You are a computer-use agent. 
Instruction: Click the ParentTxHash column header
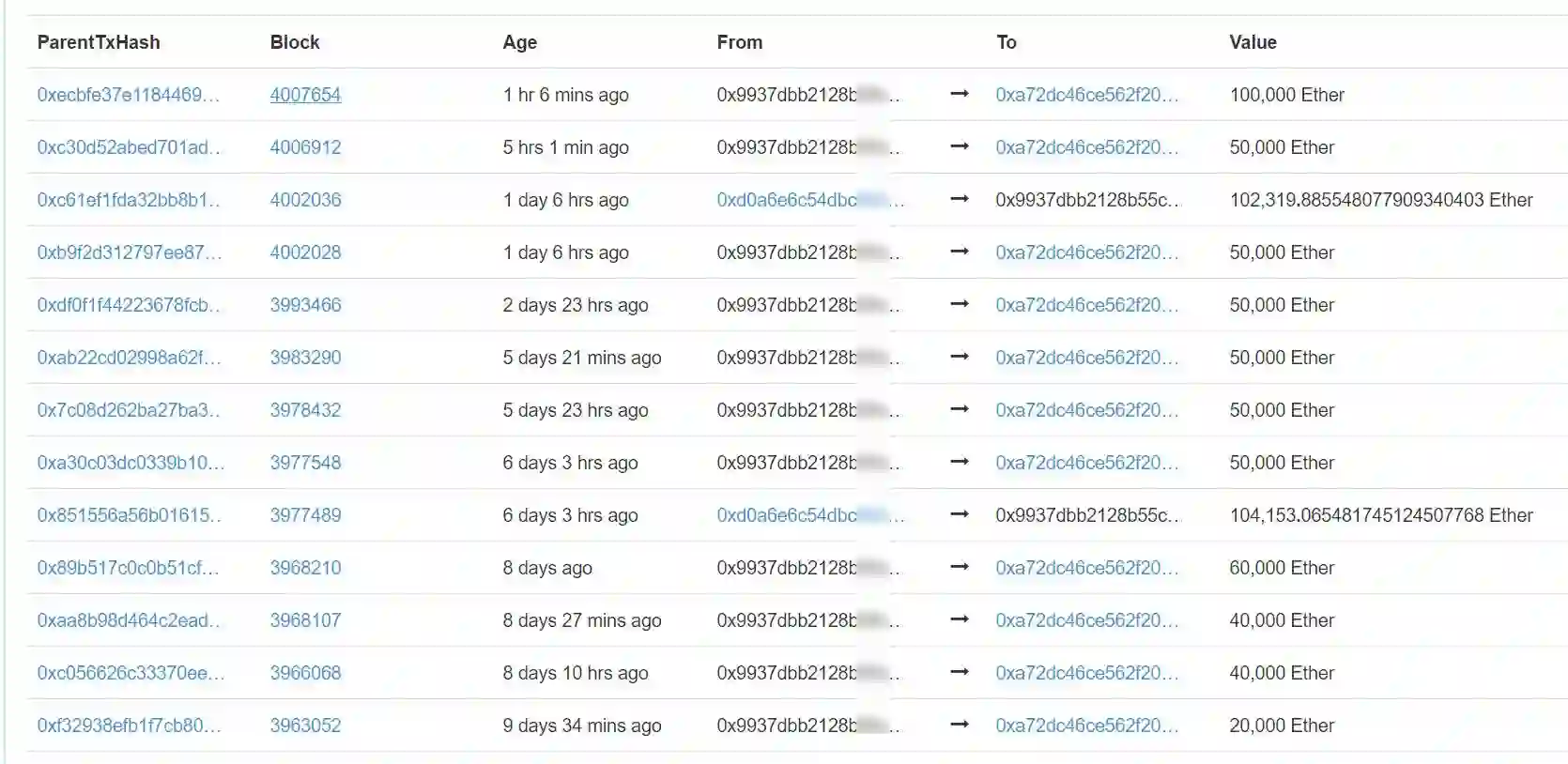click(x=99, y=42)
